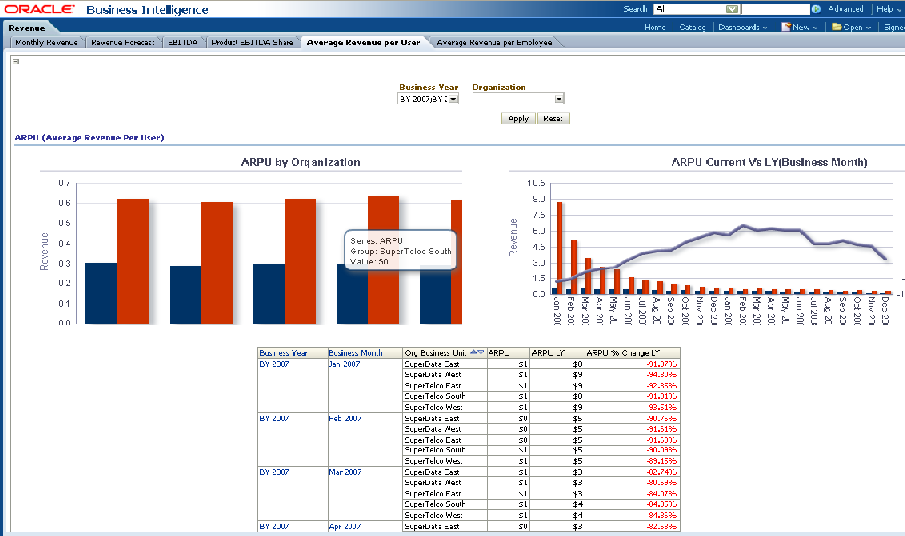Image resolution: width=905 pixels, height=536 pixels.
Task: Expand the Business Year dropdown
Action: [453, 99]
